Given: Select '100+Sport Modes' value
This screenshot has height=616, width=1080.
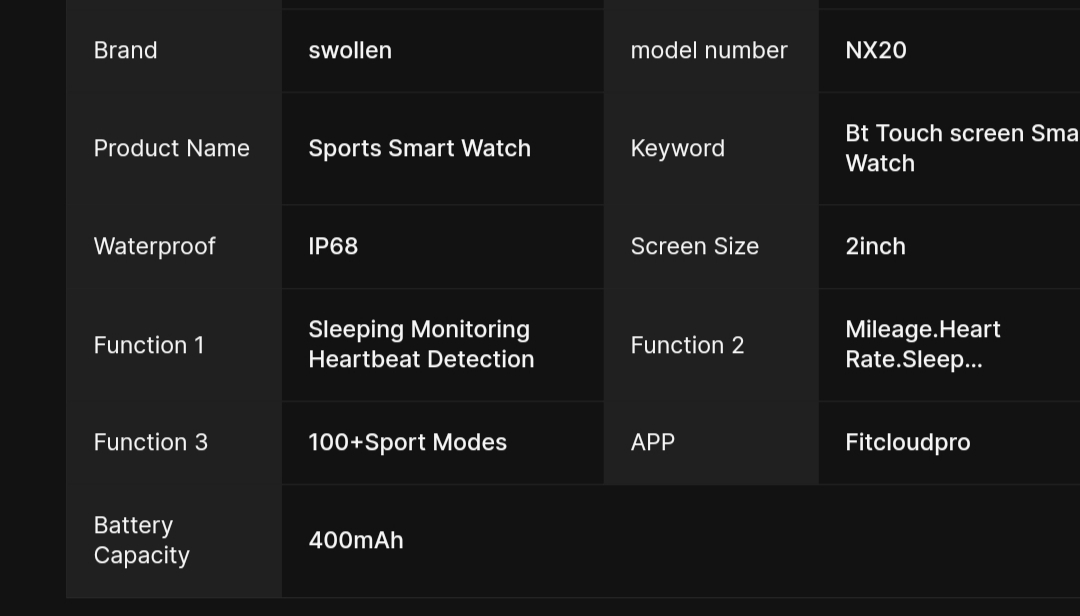Looking at the screenshot, I should click(407, 442).
